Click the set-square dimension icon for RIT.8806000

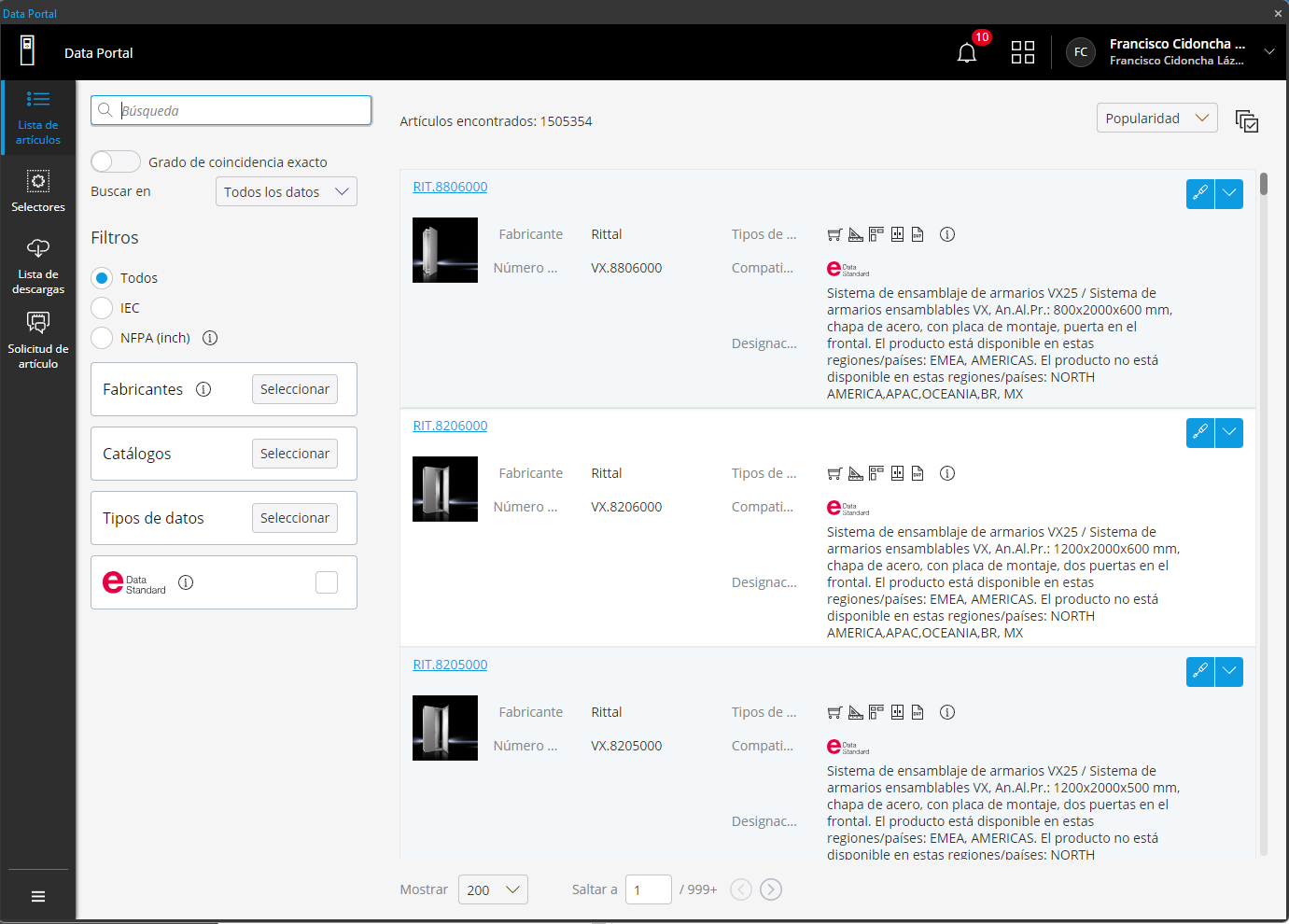click(x=856, y=234)
